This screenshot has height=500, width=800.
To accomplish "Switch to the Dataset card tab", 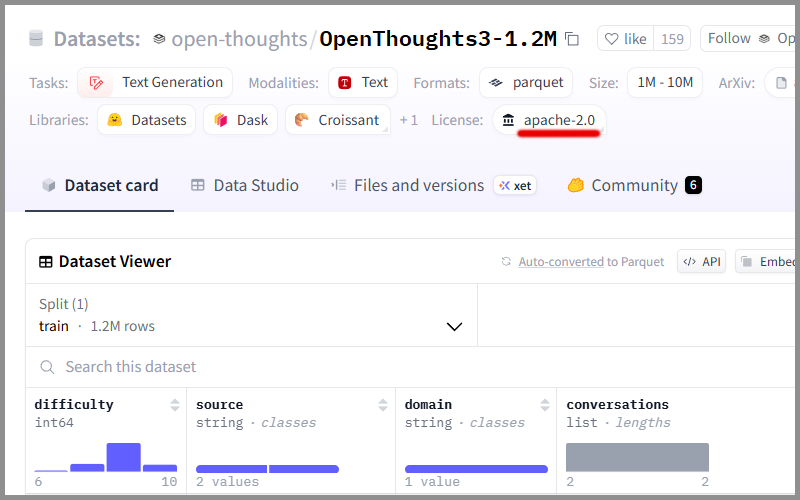I will pyautogui.click(x=100, y=186).
